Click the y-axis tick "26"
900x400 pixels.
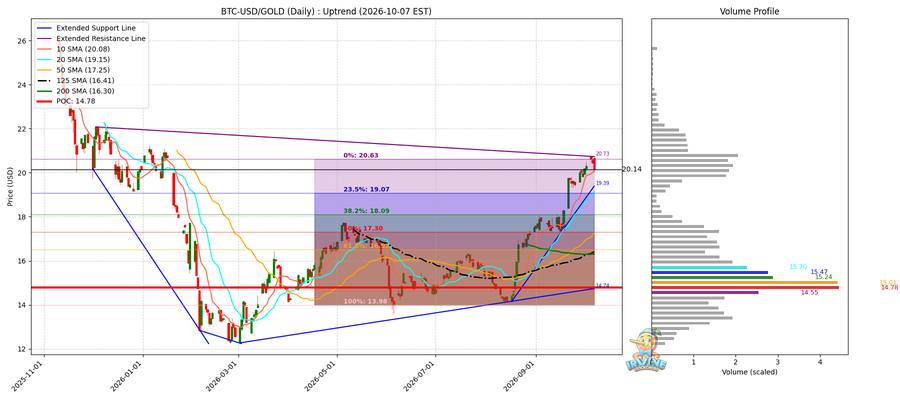point(21,41)
